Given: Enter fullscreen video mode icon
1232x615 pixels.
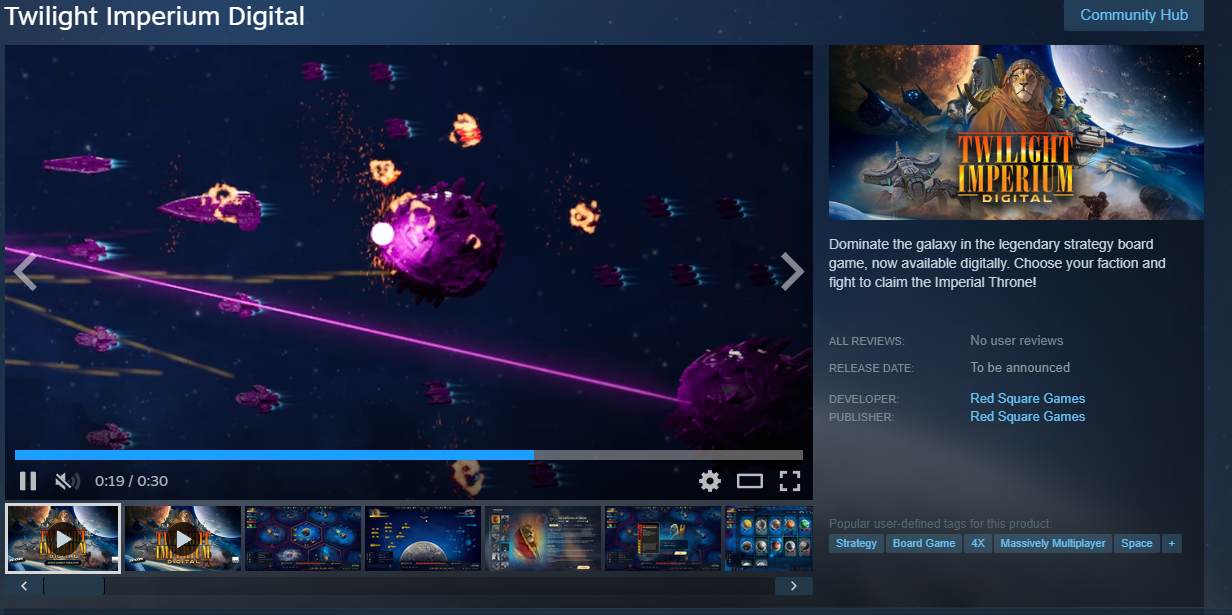Looking at the screenshot, I should (790, 481).
